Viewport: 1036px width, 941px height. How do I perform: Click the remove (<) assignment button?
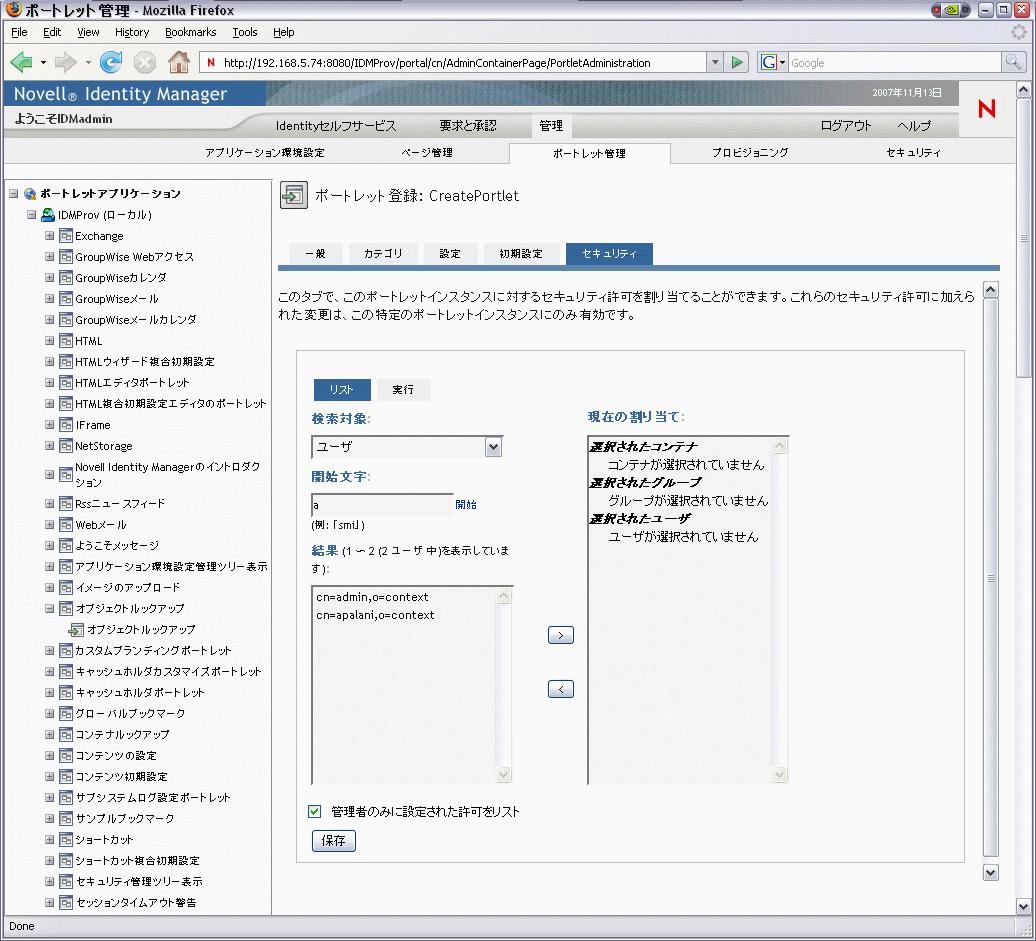tap(561, 689)
